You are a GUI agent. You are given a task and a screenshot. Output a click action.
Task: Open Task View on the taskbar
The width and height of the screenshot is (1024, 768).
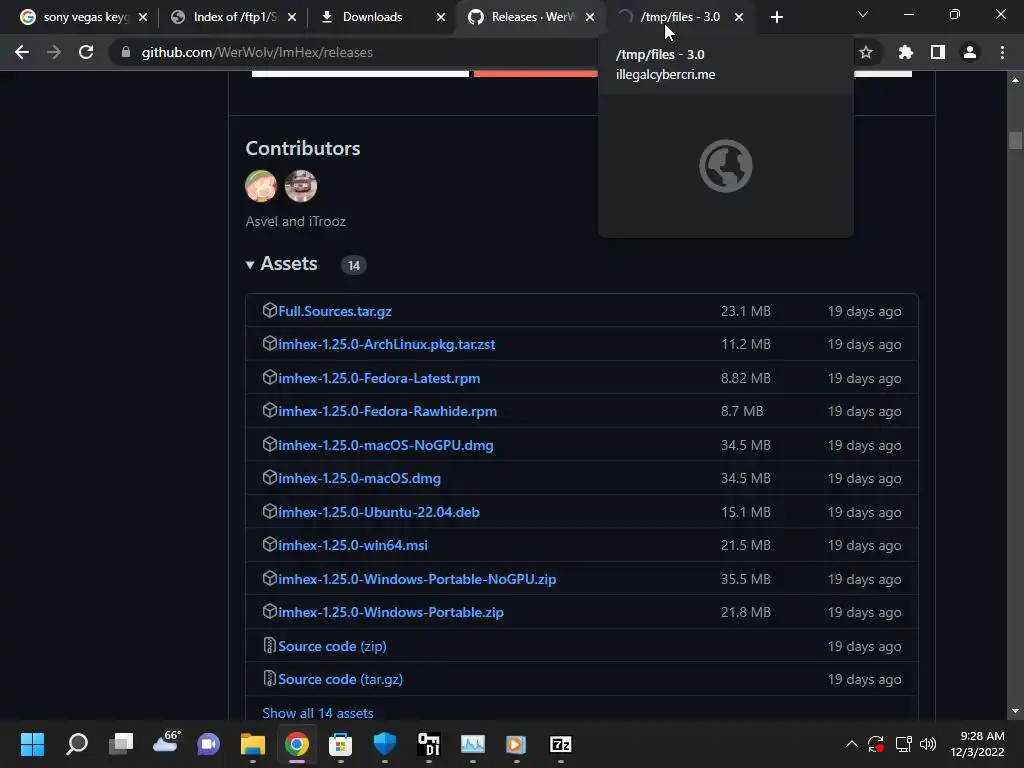tap(120, 744)
